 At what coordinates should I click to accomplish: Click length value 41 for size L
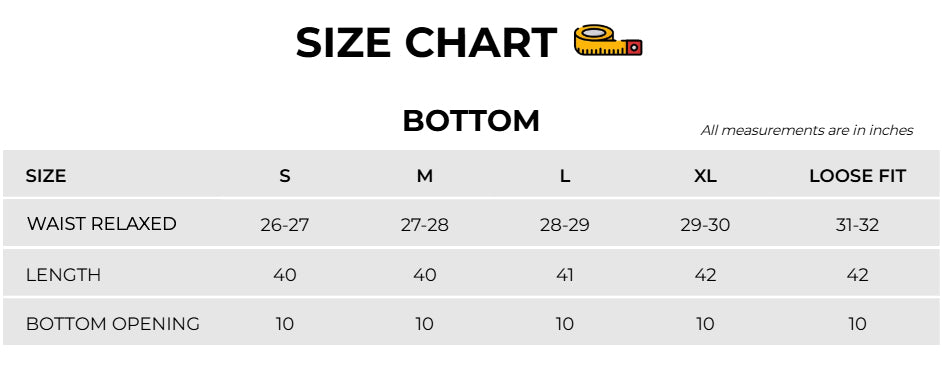565,275
